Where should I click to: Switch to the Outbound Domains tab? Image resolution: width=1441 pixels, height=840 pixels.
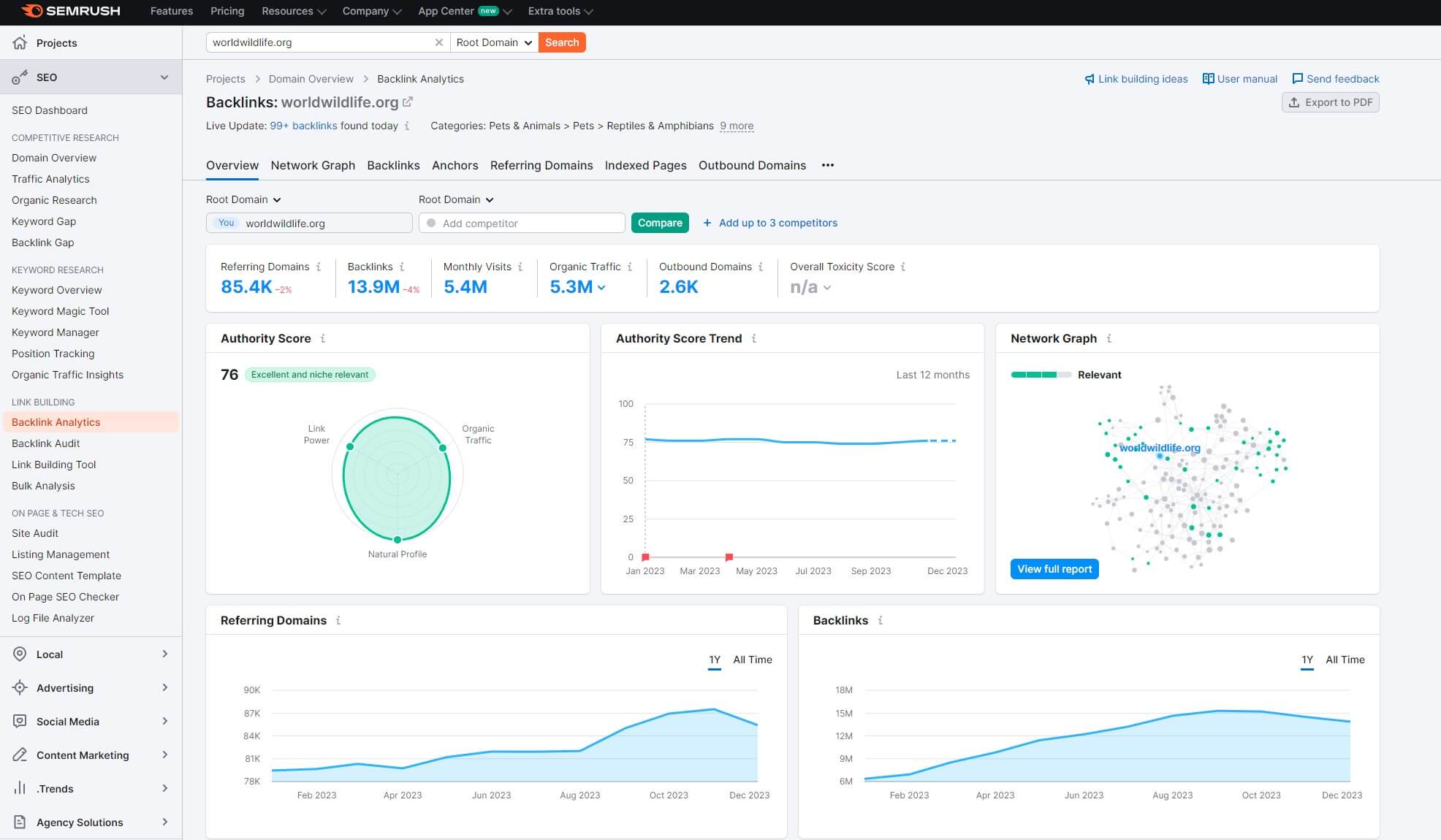click(752, 165)
